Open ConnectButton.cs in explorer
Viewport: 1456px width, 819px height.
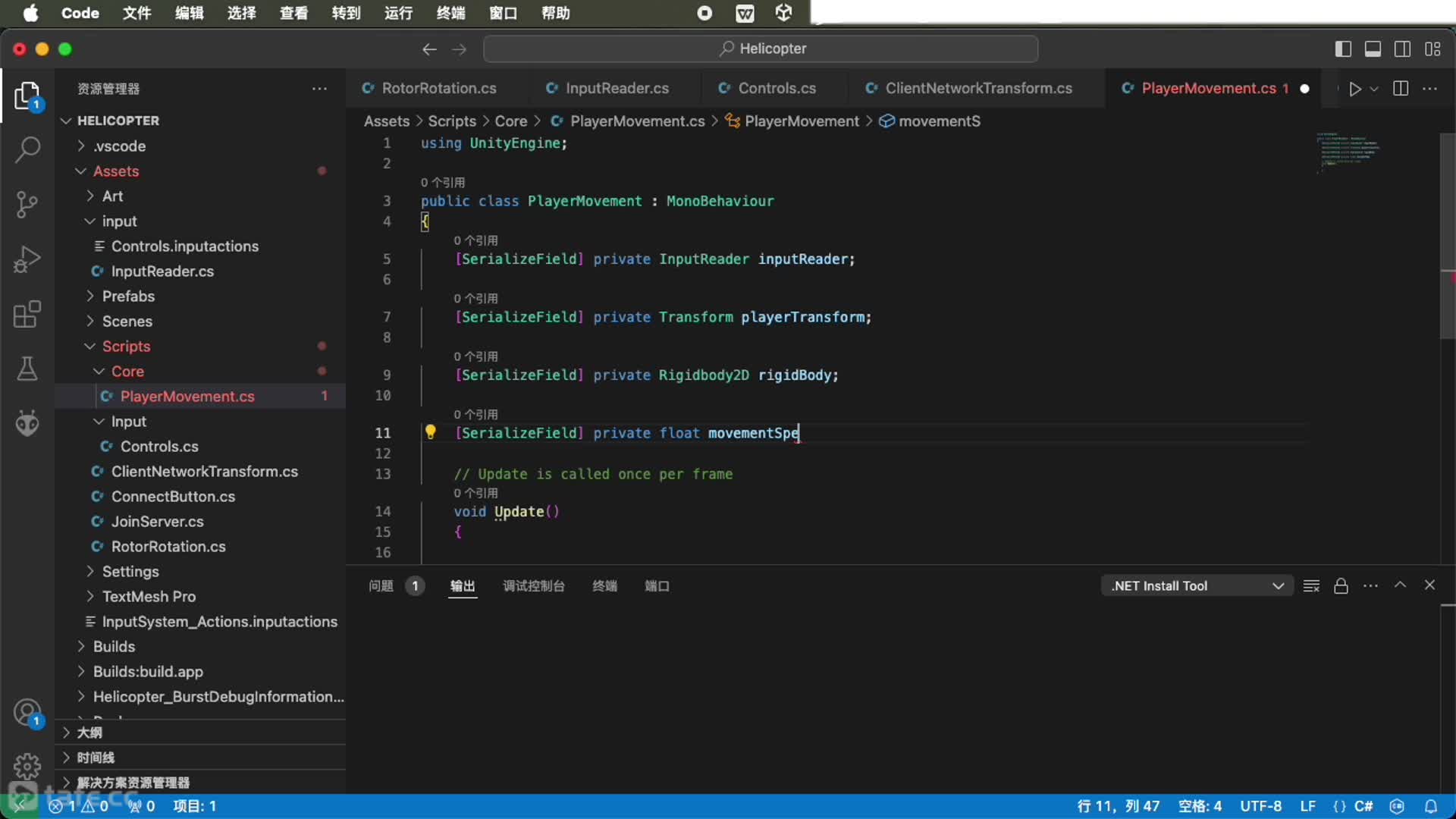173,496
